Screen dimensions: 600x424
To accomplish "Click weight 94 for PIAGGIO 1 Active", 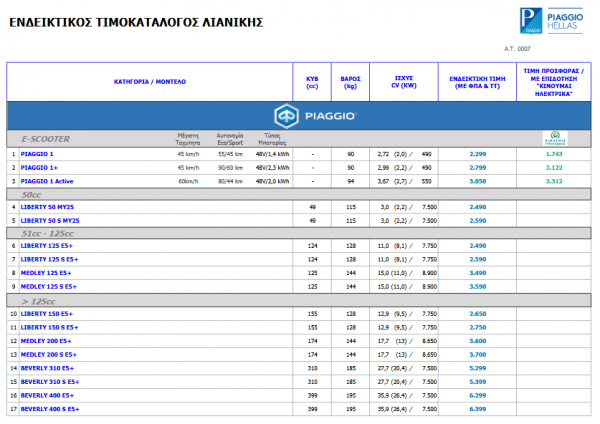I will (351, 181).
